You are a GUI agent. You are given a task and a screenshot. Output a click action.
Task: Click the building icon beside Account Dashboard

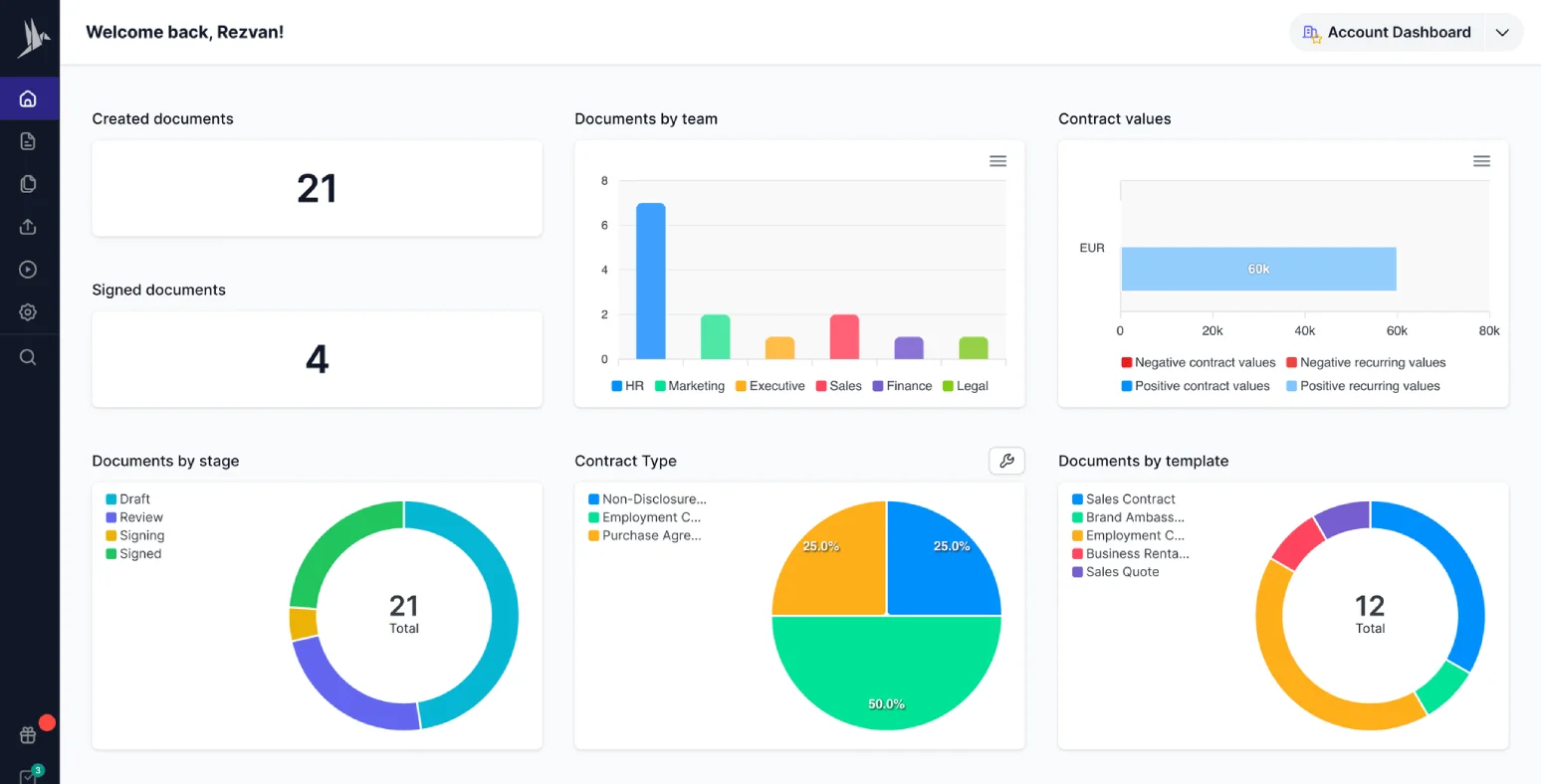click(1311, 33)
